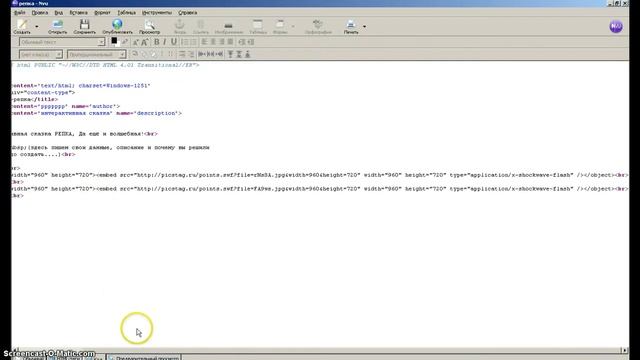The image size is (640, 360).
Task: Choose white background color swatch
Action: (117, 44)
